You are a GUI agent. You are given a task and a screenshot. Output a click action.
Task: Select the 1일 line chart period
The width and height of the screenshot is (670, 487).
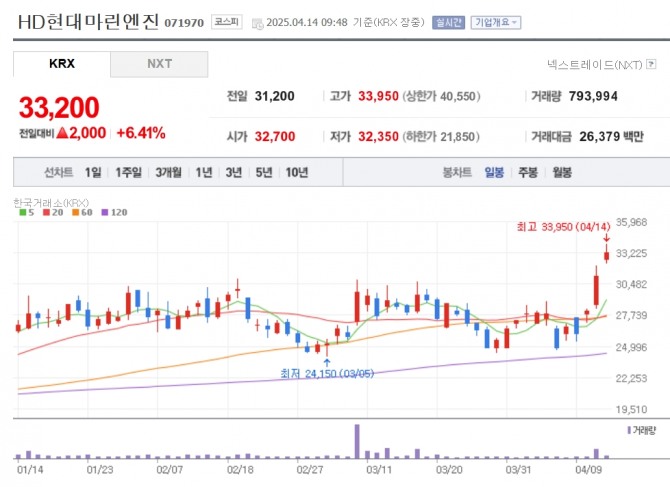93,173
